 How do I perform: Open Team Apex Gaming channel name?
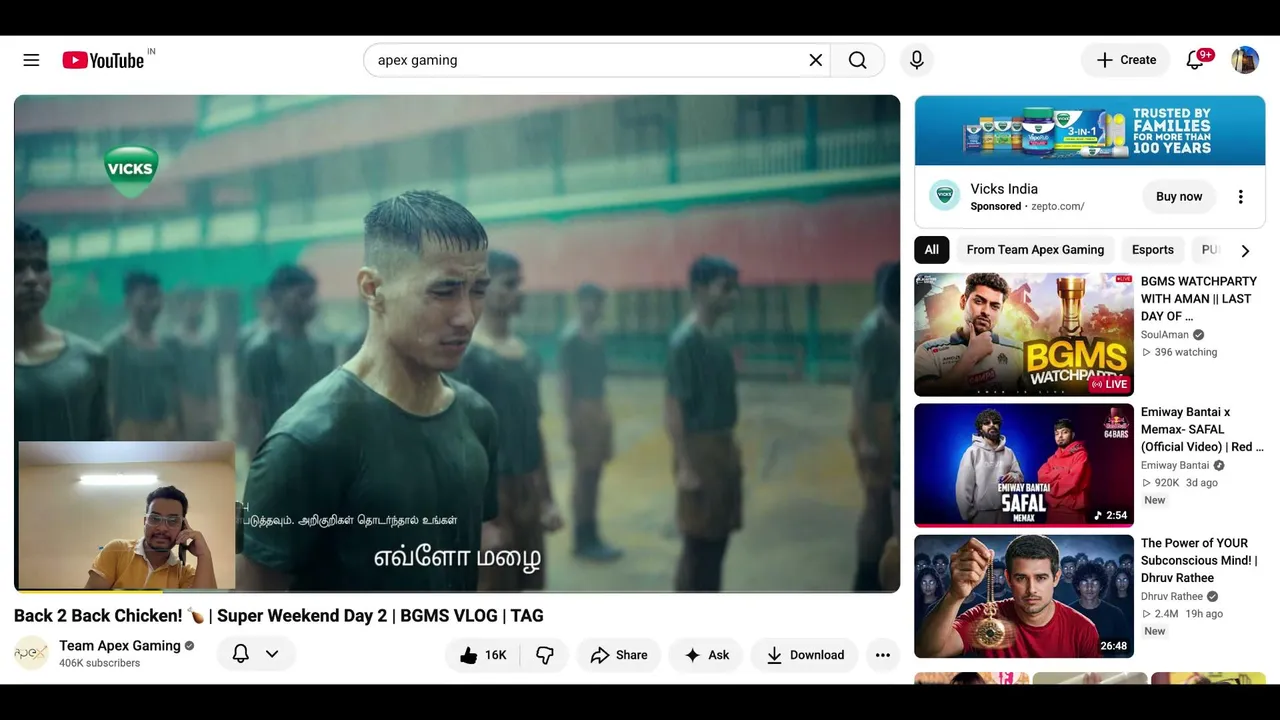point(120,646)
